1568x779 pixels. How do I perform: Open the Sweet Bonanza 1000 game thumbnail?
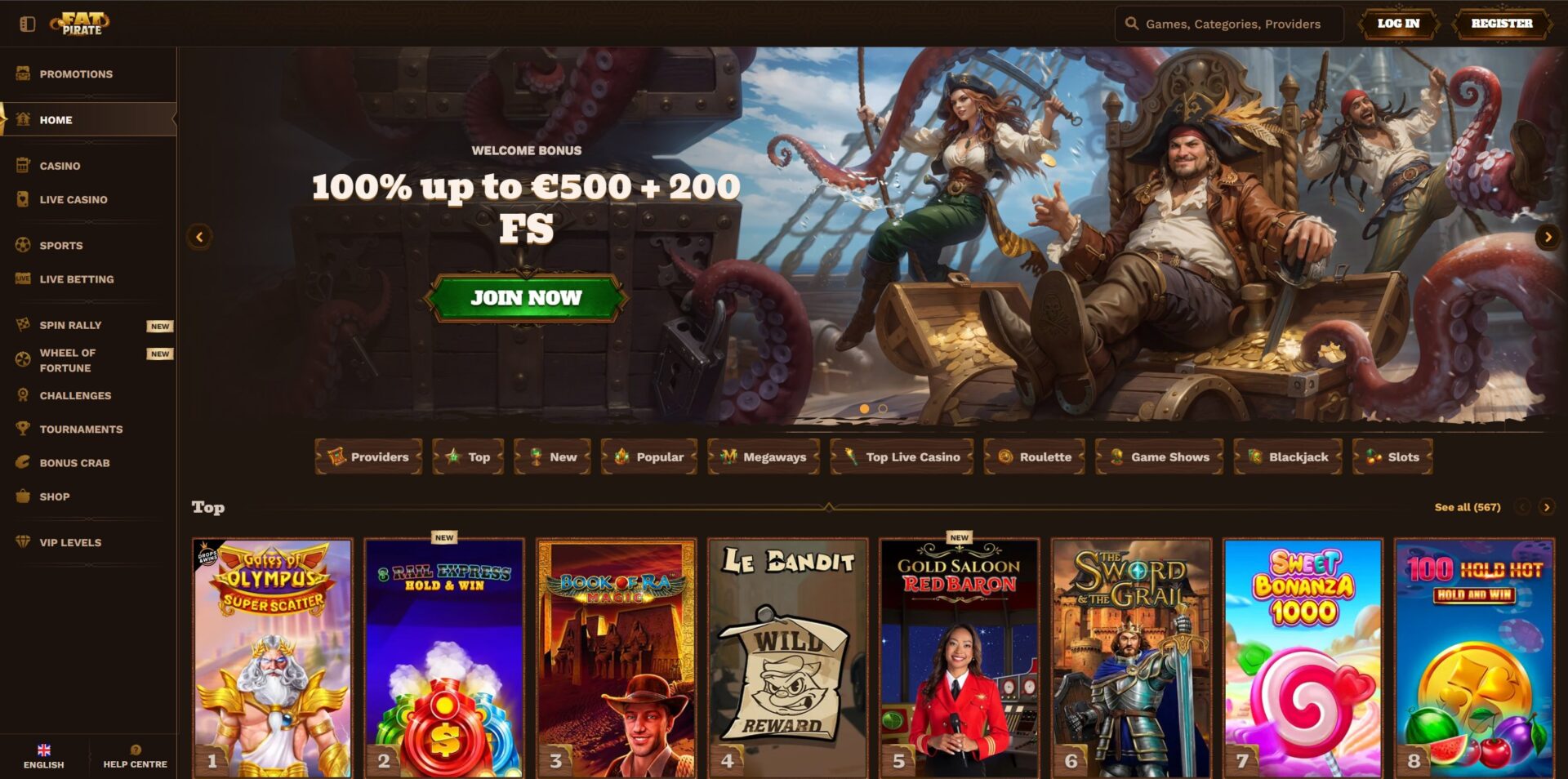1303,658
